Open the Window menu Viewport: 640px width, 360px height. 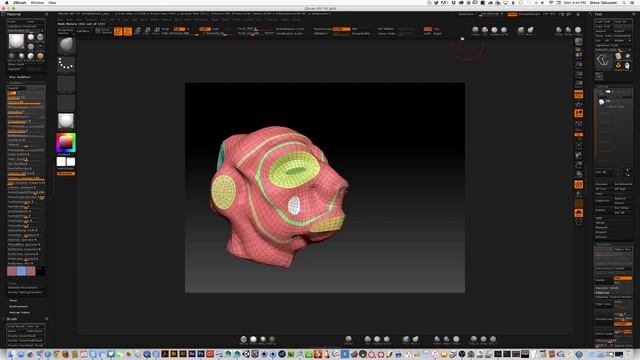pos(37,2)
